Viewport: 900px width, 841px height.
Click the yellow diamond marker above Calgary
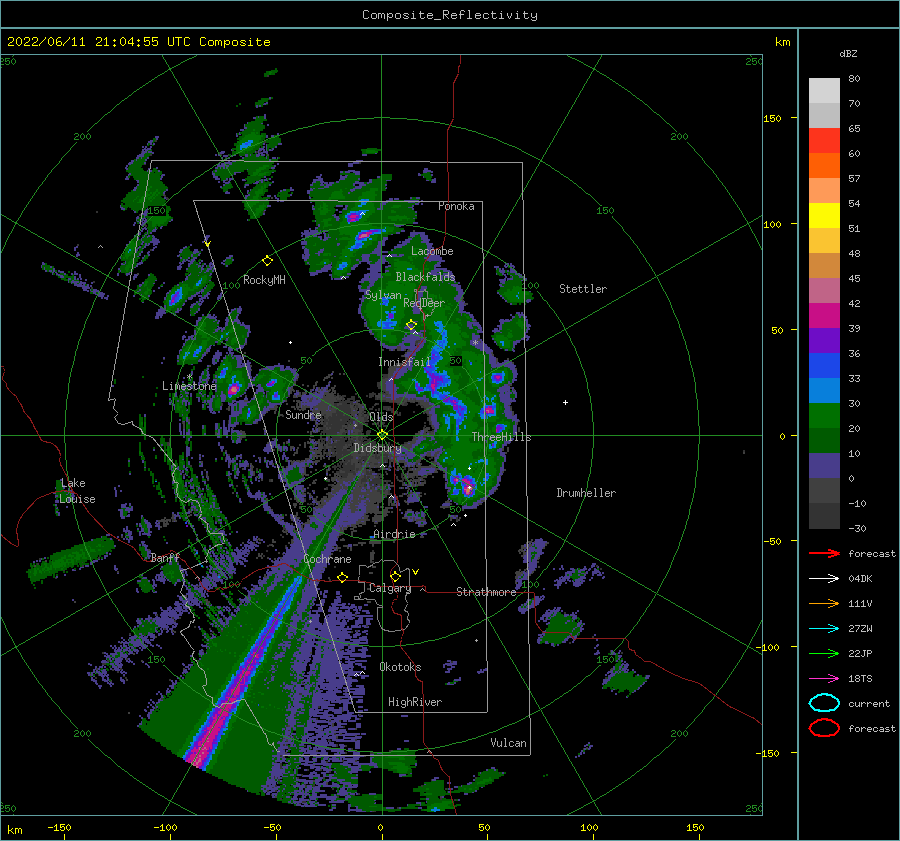(x=395, y=576)
